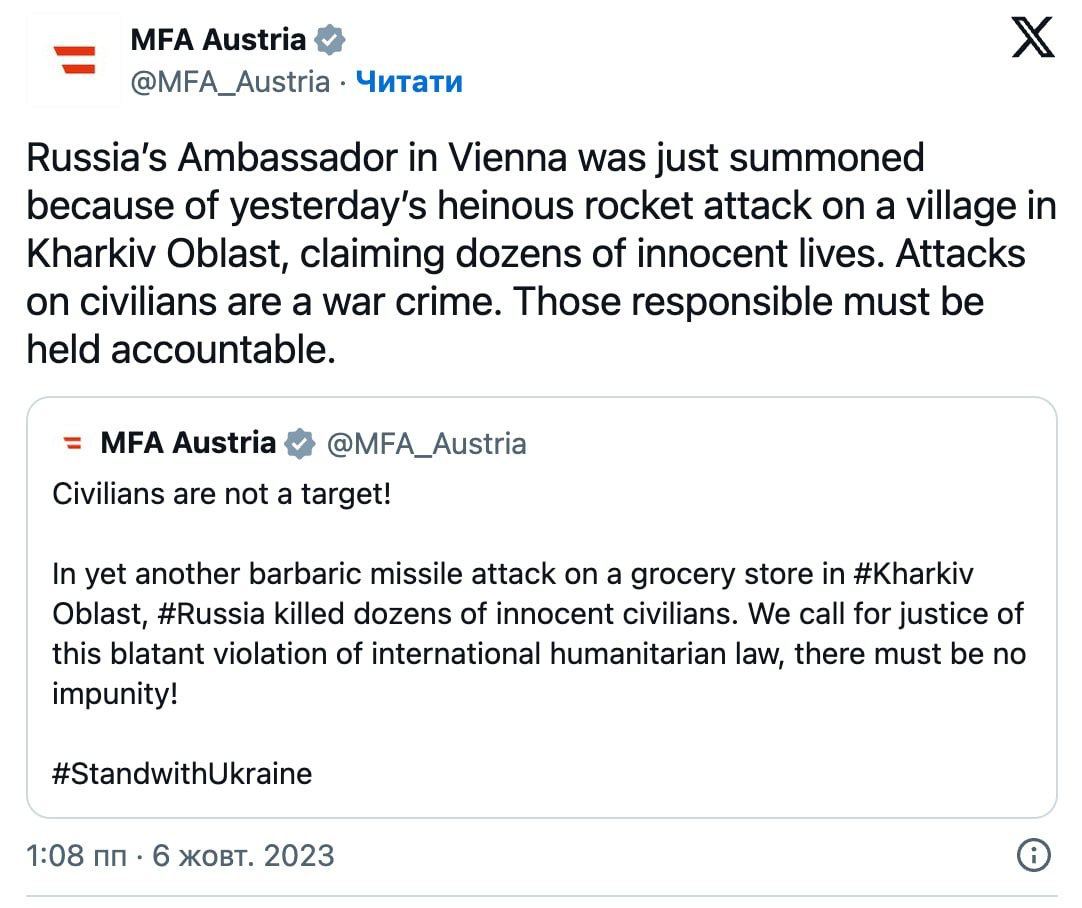Image resolution: width=1082 pixels, height=908 pixels.
Task: Click the word "impunity!" in the quoted tweet
Action: [114, 693]
